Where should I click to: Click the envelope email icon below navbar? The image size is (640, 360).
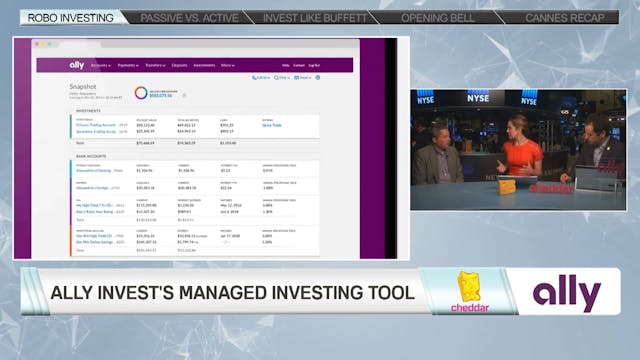[296, 78]
